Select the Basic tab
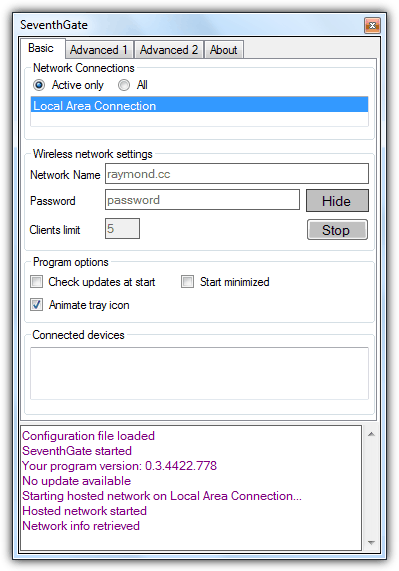 point(42,48)
